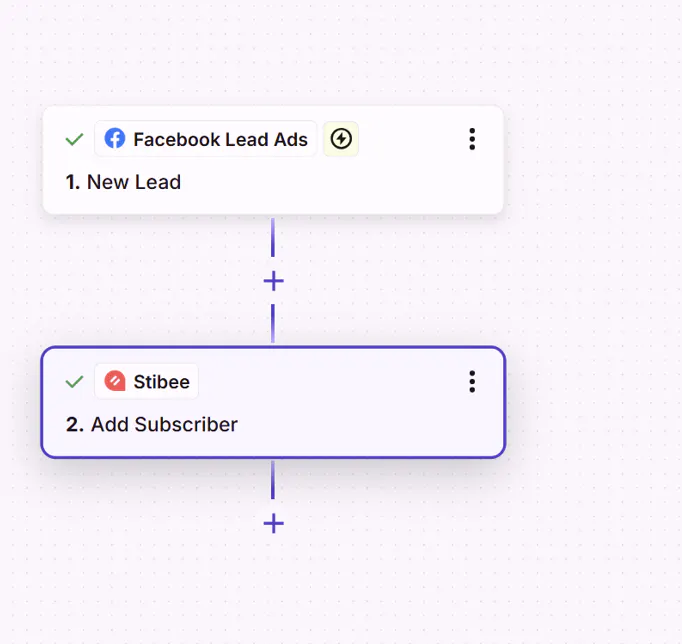Viewport: 682px width, 644px height.
Task: Click the Facebook logo icon
Action: (115, 139)
